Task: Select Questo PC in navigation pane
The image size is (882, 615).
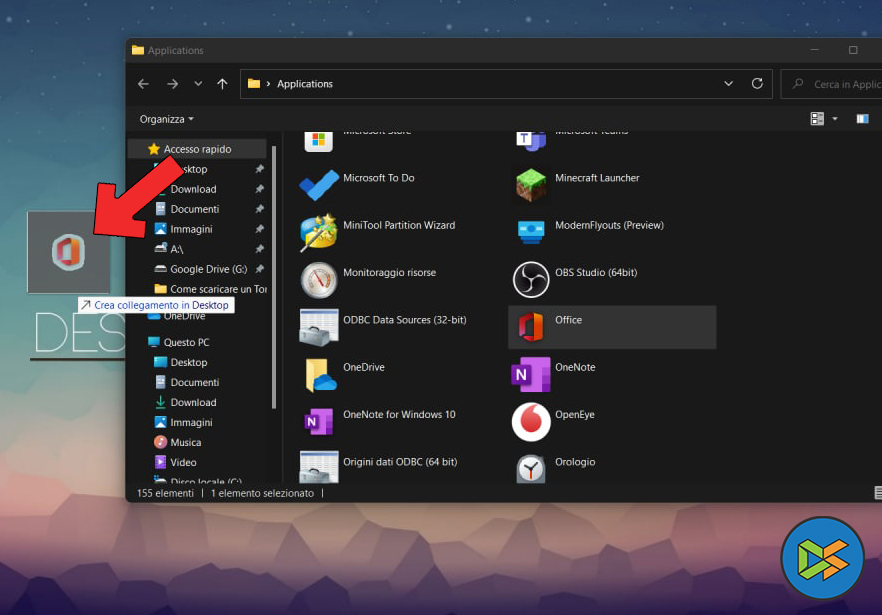Action: 186,342
